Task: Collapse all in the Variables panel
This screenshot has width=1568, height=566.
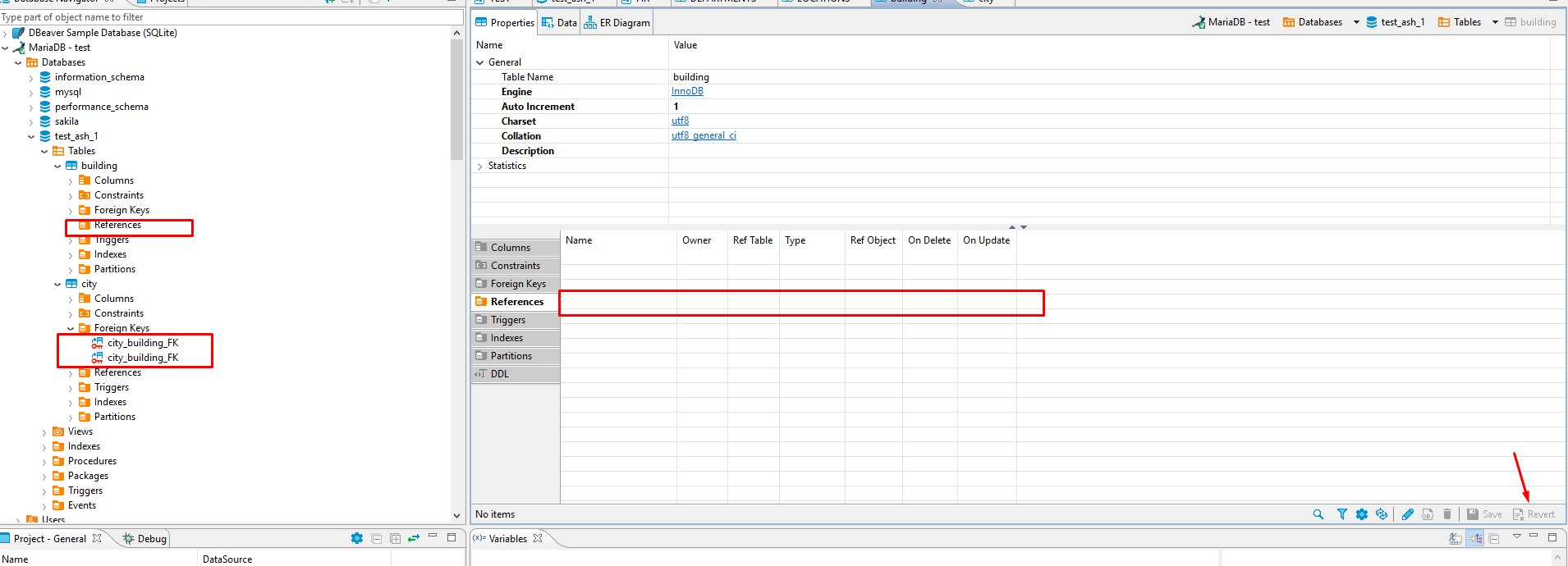Action: tap(1494, 538)
